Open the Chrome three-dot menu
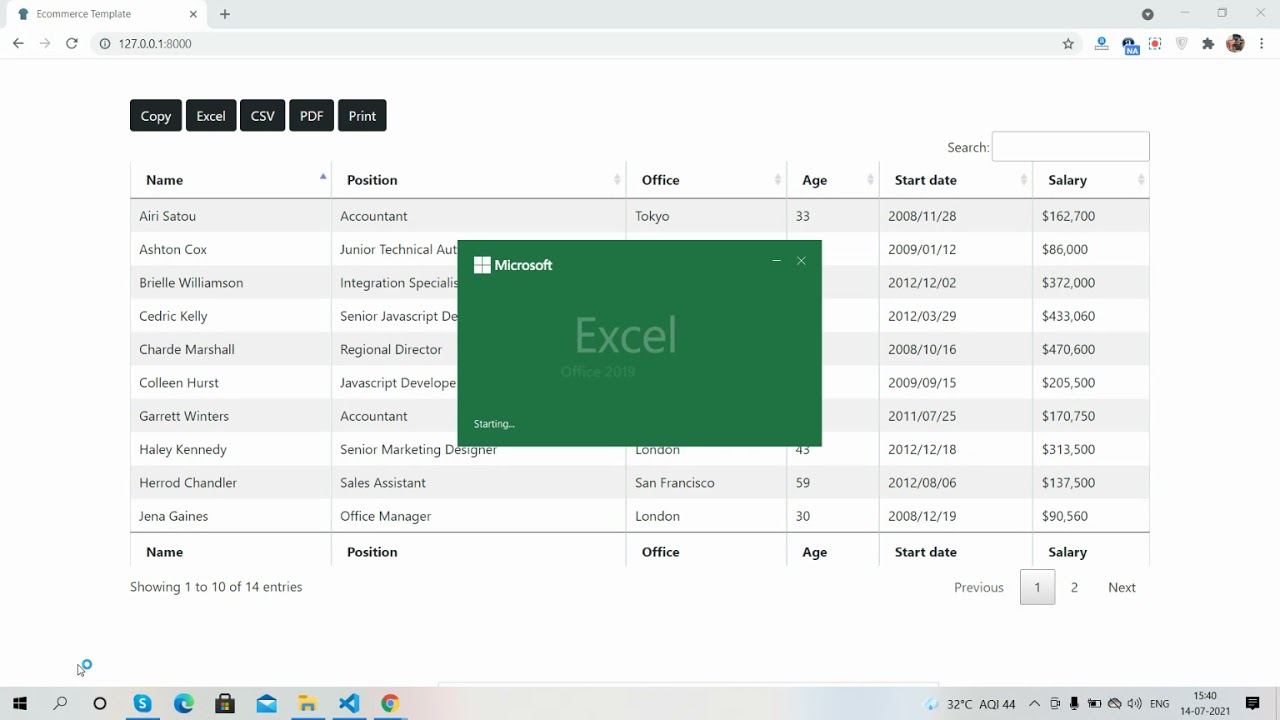Screen dimensions: 1280x720 point(1262,44)
